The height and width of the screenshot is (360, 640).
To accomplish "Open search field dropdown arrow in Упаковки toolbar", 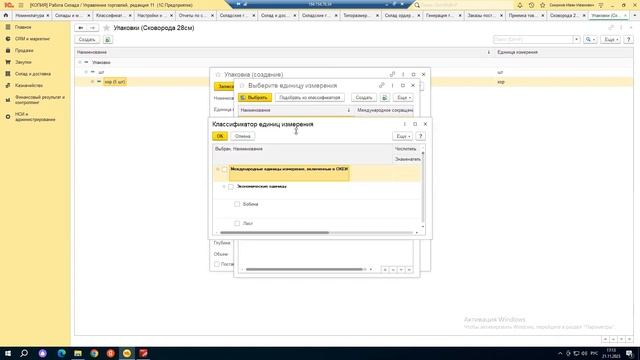I will click(x=576, y=40).
